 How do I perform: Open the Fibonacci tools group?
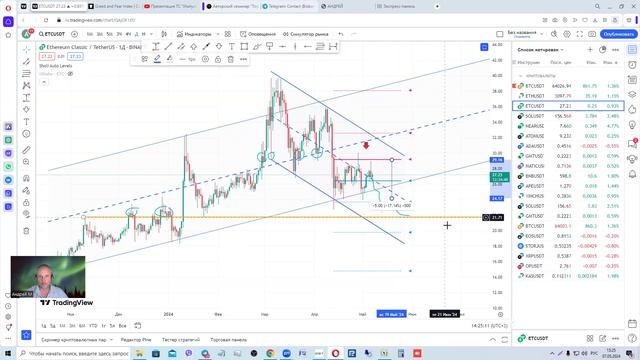(x=27, y=73)
